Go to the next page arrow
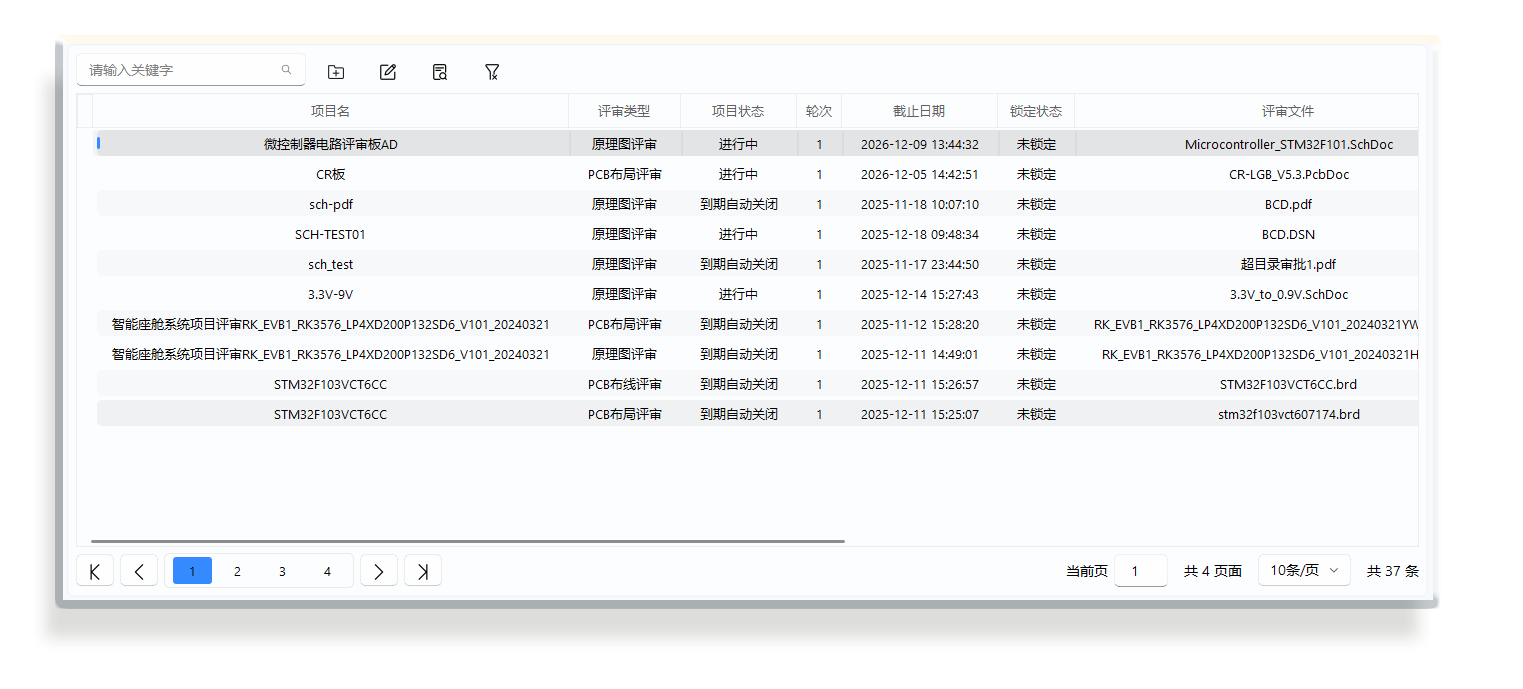Screen dimensions: 1523x689 tap(378, 571)
